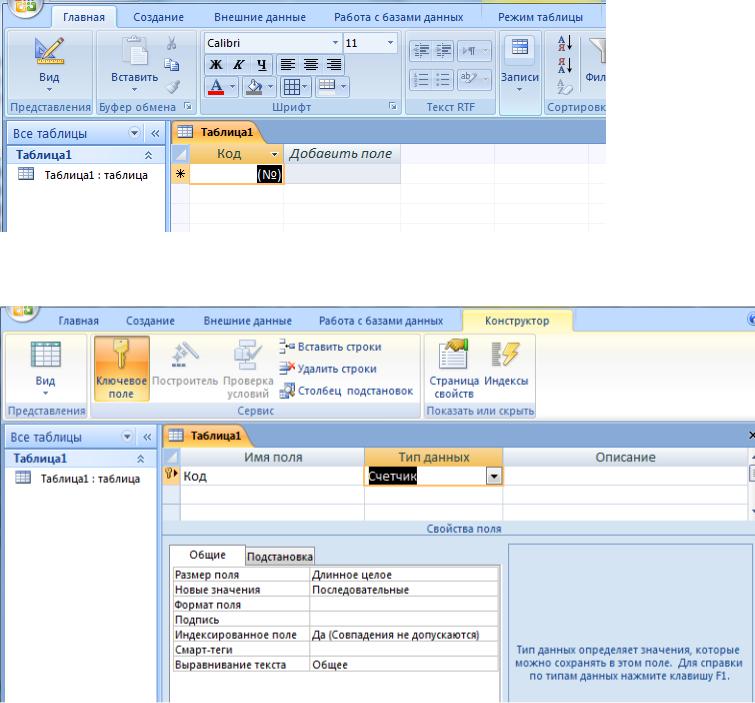Viewport: 755px width, 703px height.
Task: Click Построитель builder icon
Action: 185,364
